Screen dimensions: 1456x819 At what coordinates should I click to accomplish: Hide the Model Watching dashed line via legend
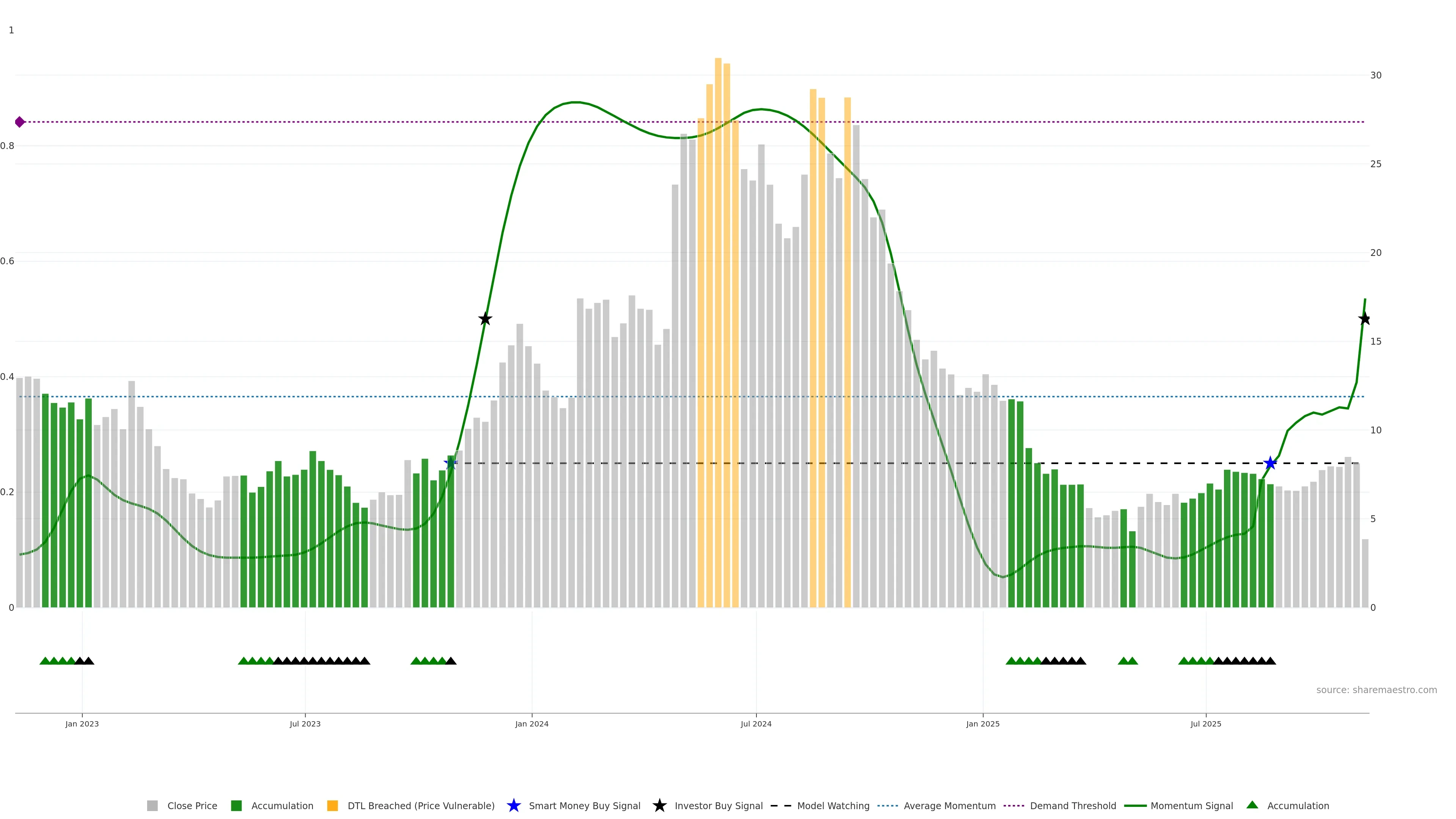(833, 806)
